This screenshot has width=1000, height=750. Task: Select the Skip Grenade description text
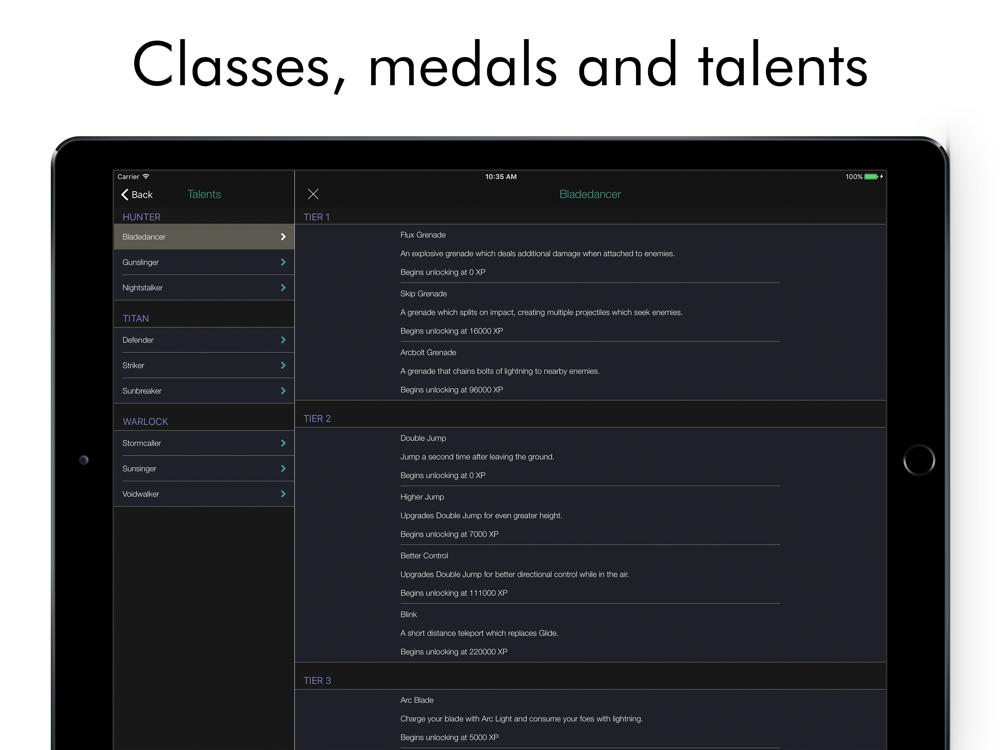(541, 312)
